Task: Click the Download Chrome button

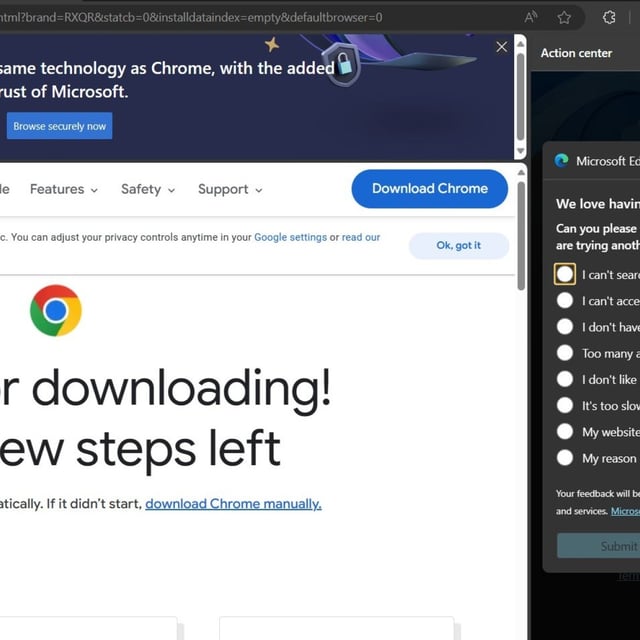Action: click(x=430, y=189)
